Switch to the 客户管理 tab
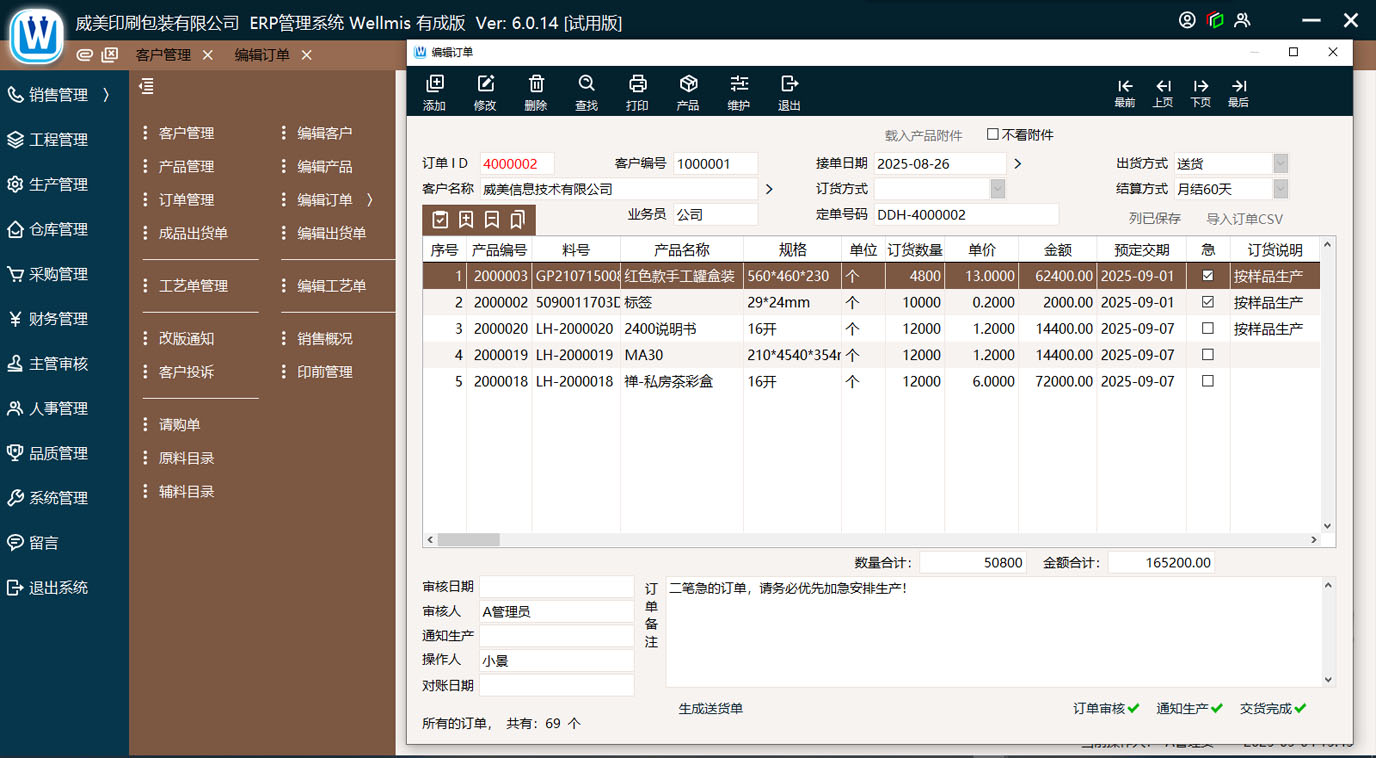This screenshot has height=758, width=1376. (x=163, y=55)
